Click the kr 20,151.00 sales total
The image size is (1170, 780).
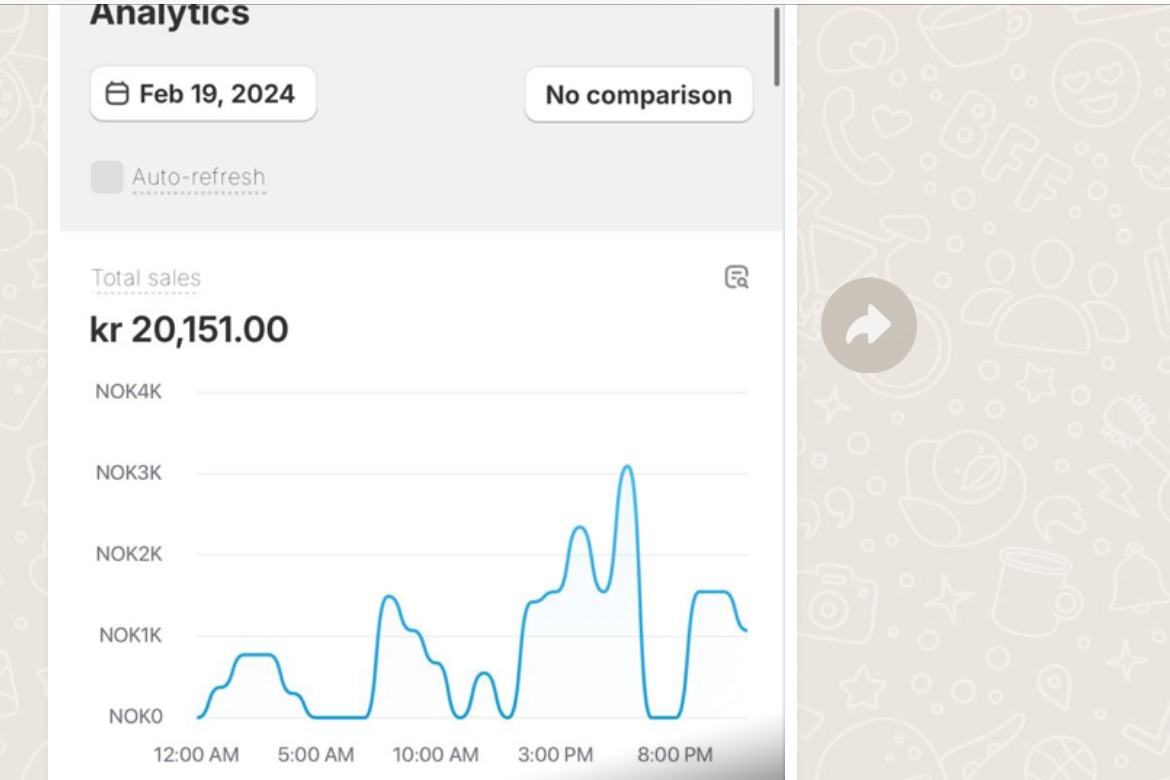[x=189, y=329]
